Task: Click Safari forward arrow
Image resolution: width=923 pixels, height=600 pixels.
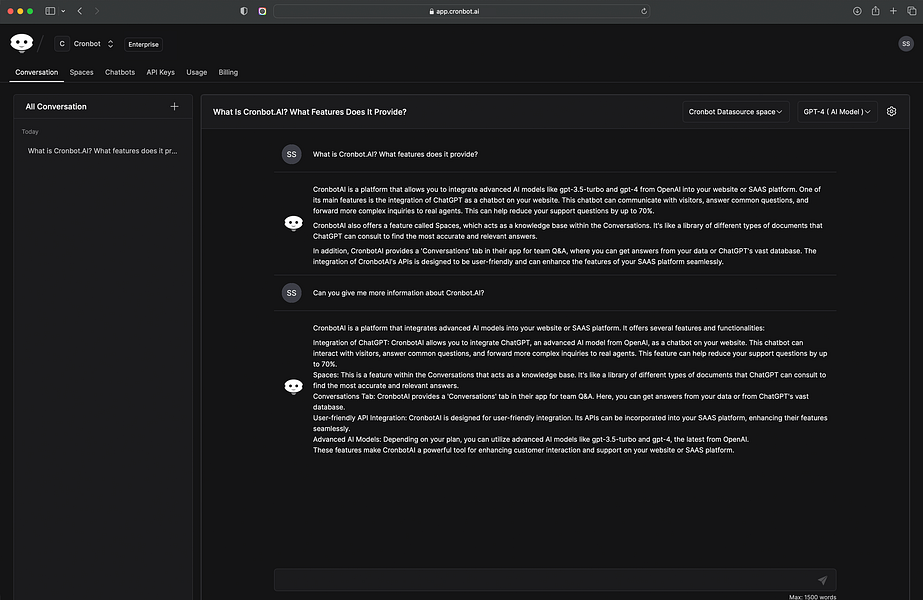Action: [x=97, y=11]
